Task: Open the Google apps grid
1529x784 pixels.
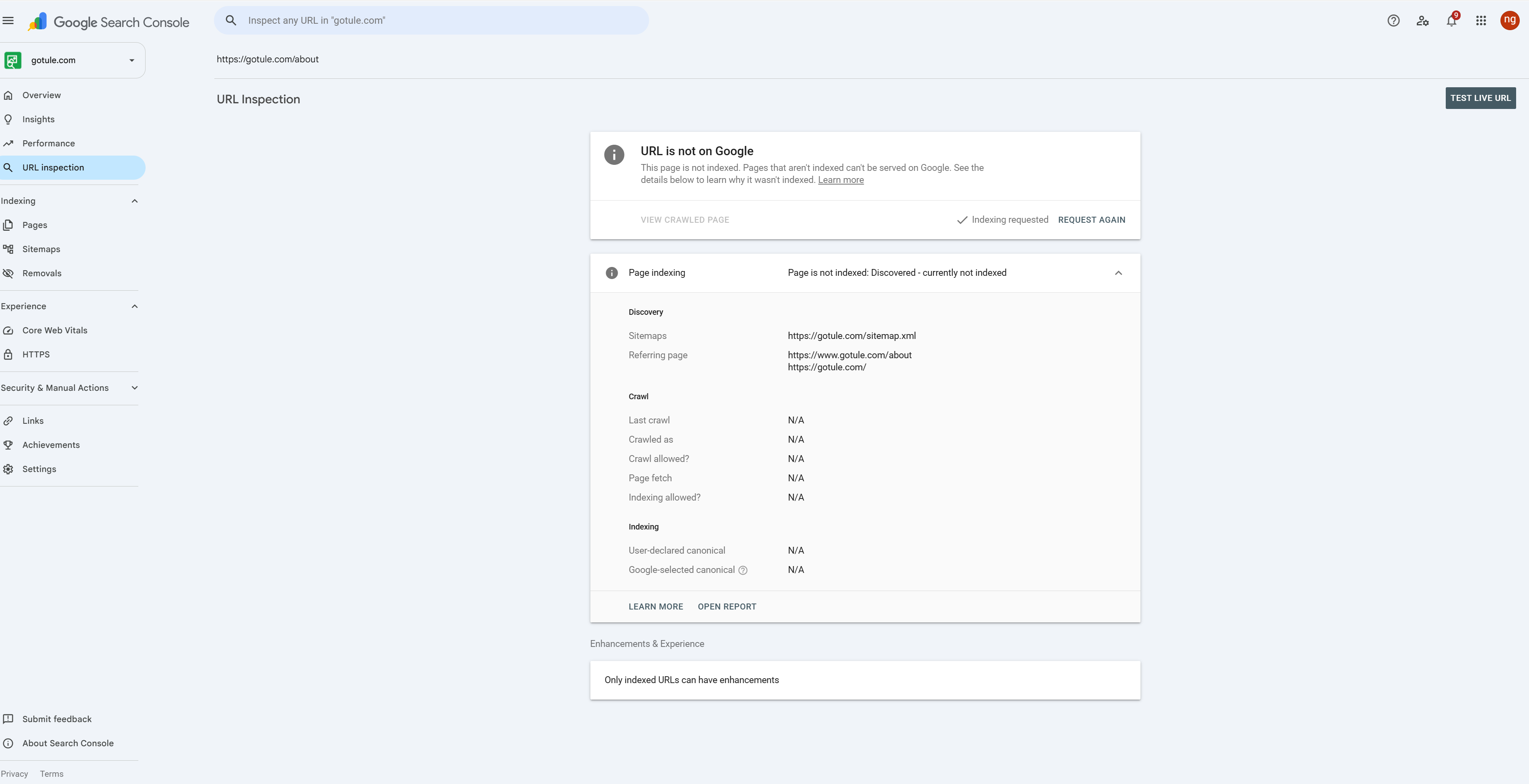Action: [x=1481, y=21]
